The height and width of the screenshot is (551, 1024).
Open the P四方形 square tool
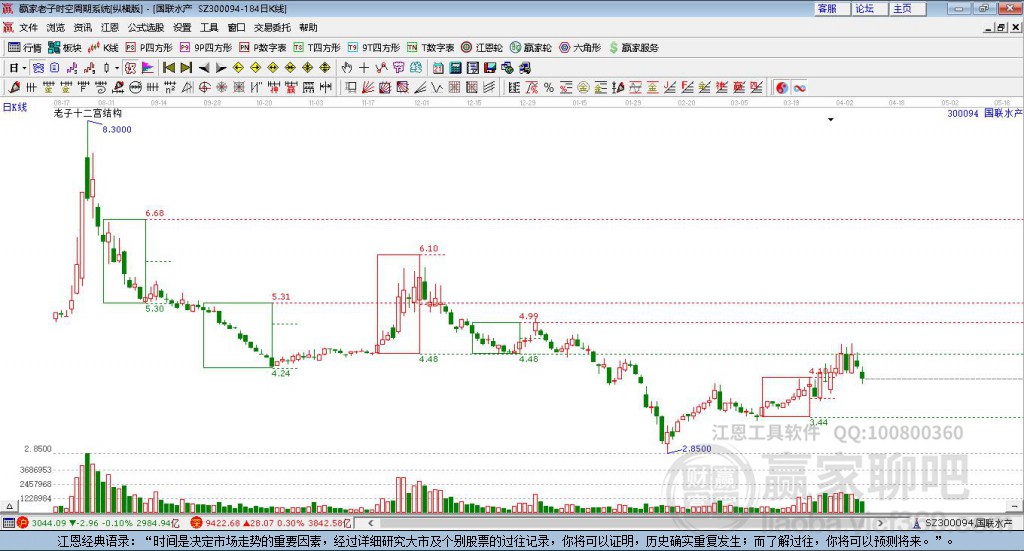coord(148,47)
